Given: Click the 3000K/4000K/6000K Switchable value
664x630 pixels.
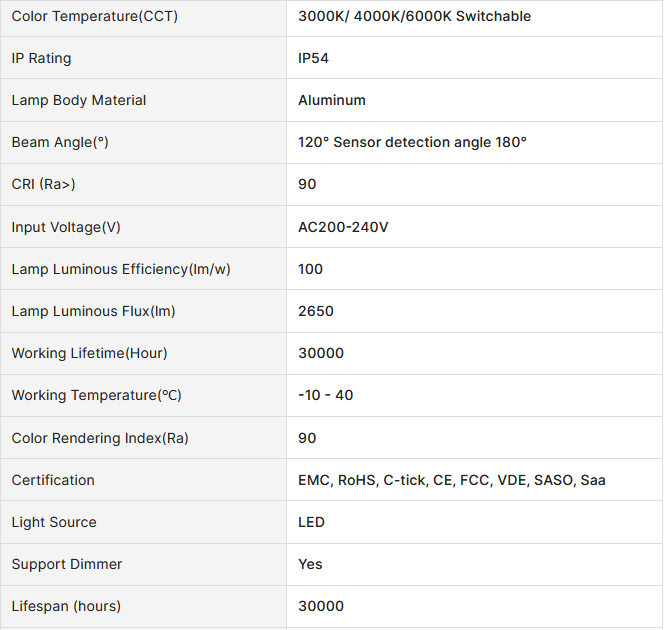Looking at the screenshot, I should coord(414,16).
